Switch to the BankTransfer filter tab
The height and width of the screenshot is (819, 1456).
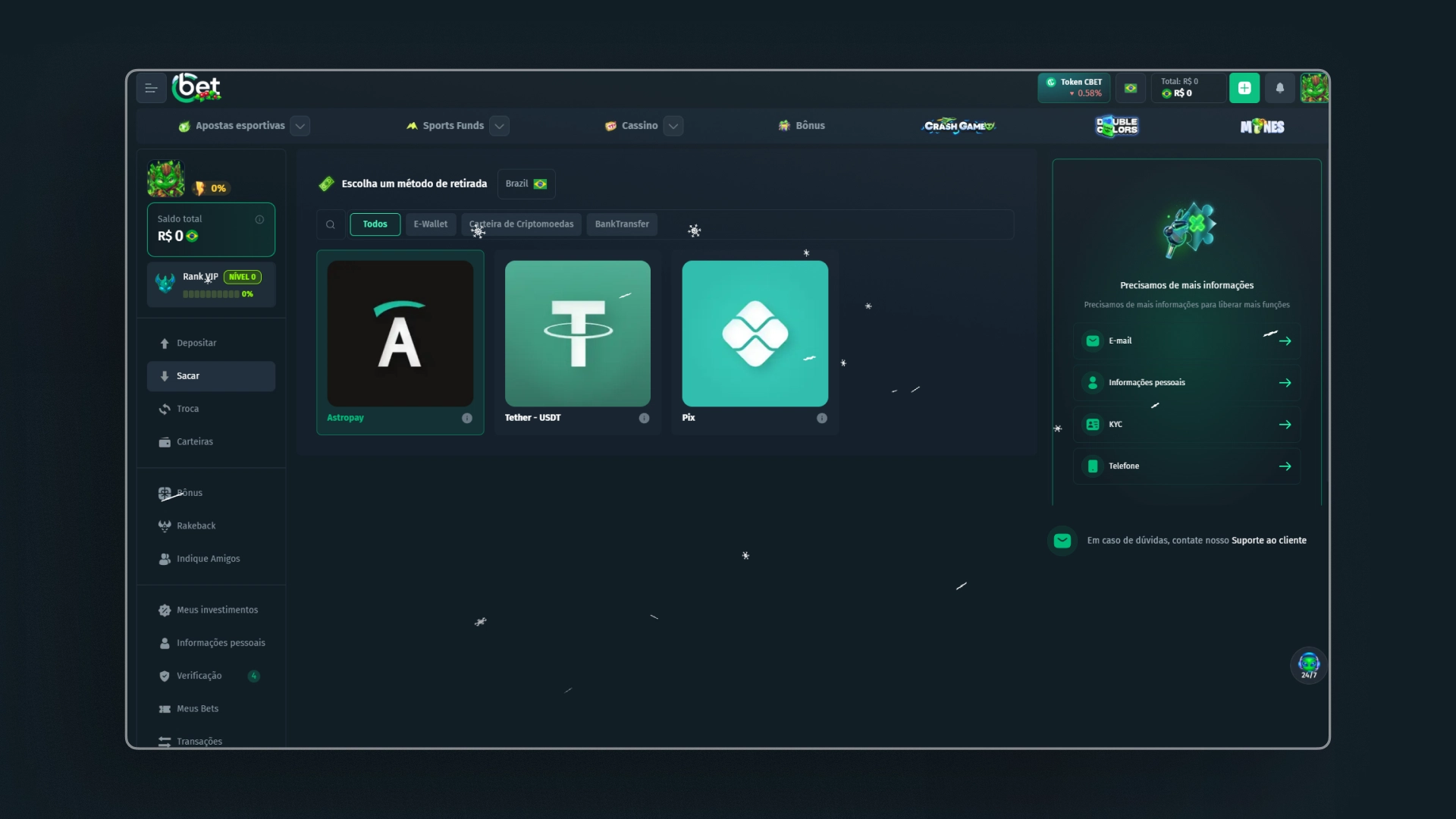621,224
